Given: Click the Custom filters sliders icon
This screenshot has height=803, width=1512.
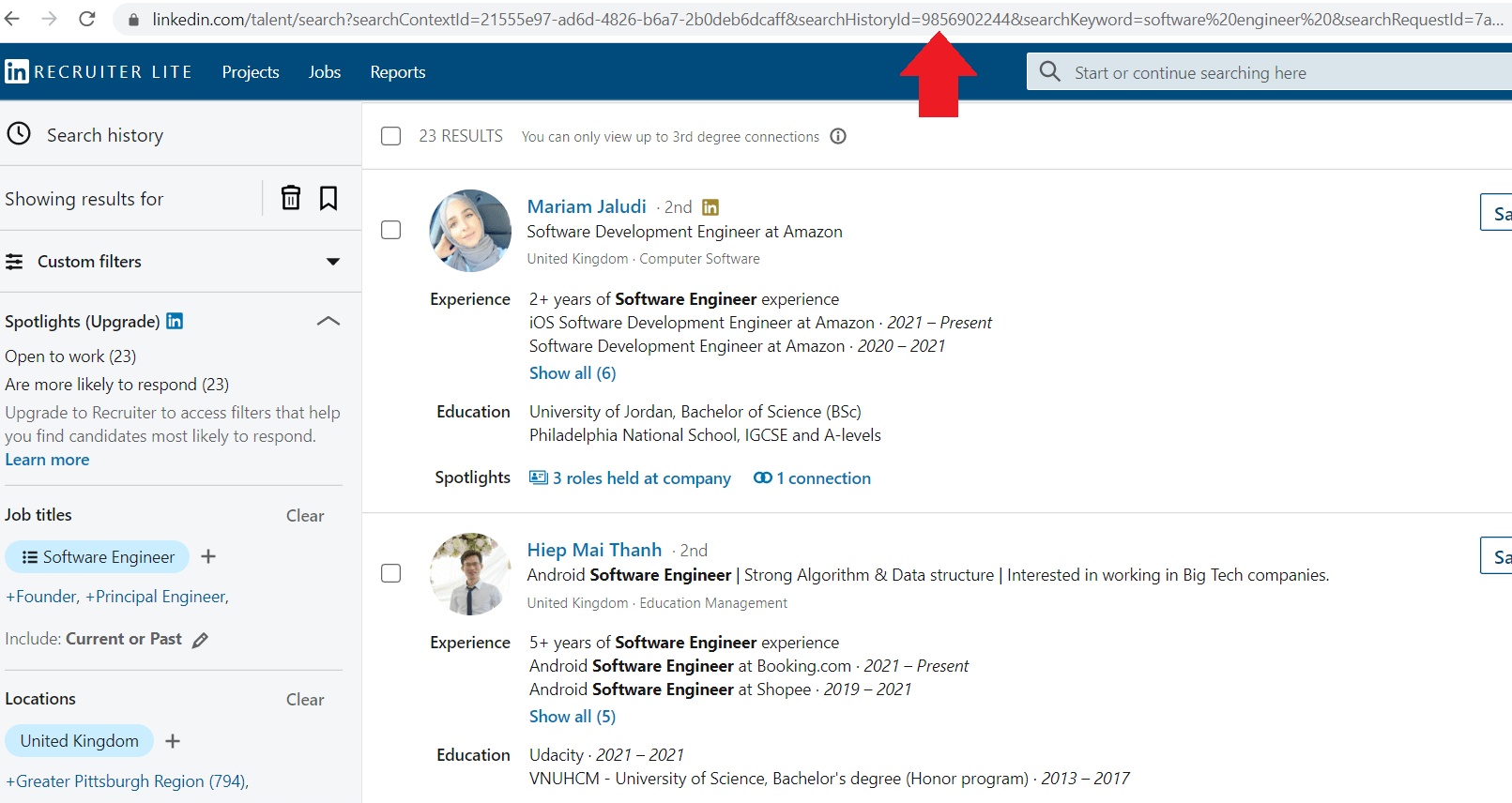Looking at the screenshot, I should click(x=14, y=262).
